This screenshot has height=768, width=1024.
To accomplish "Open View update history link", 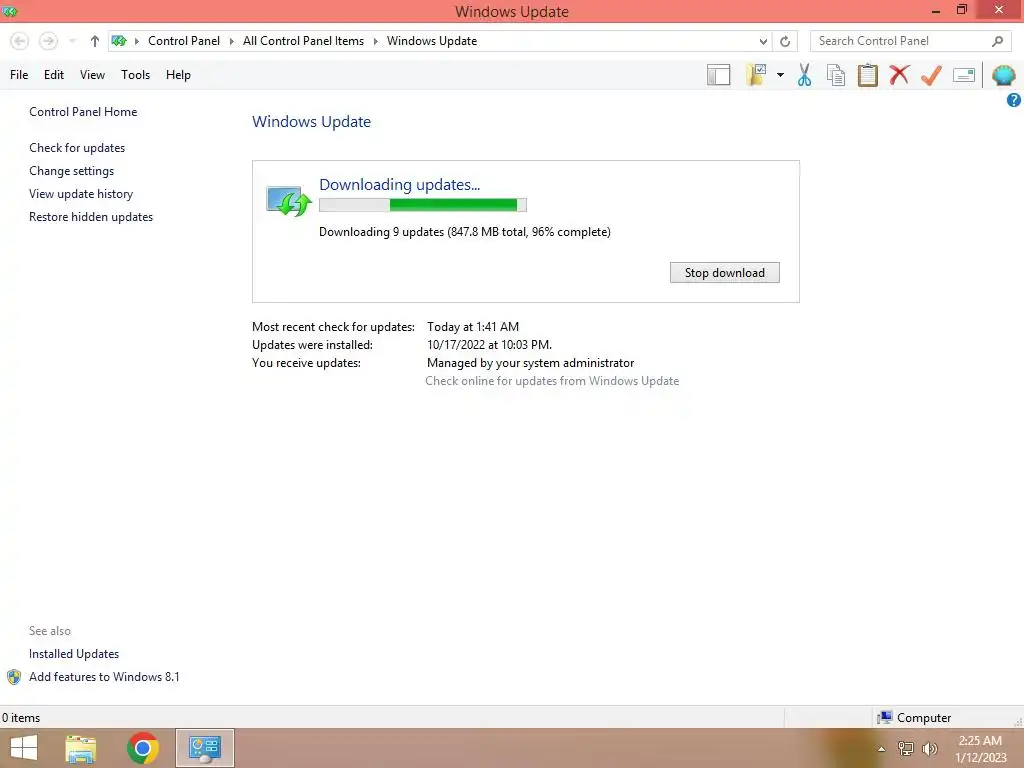I will [x=81, y=194].
